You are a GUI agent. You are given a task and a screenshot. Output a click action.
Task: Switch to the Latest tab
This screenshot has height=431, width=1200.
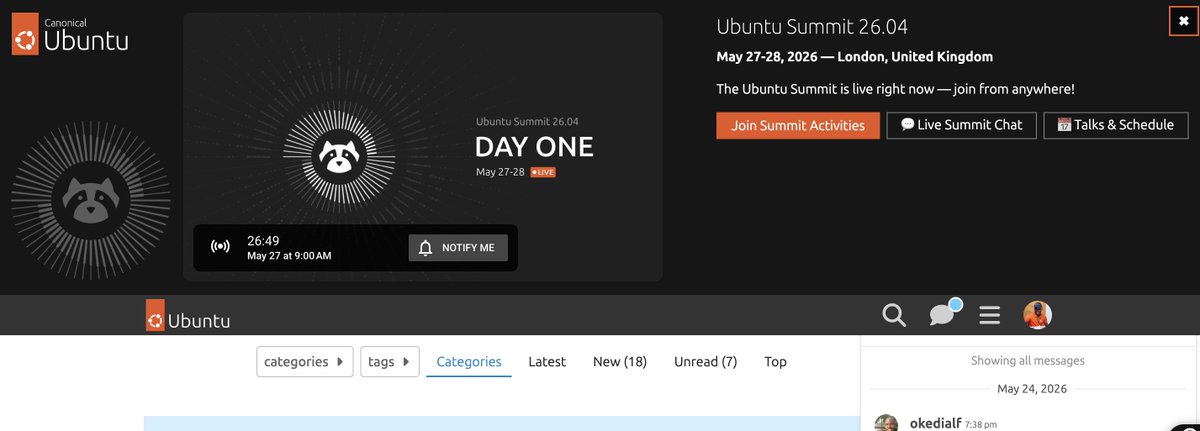[x=547, y=362]
